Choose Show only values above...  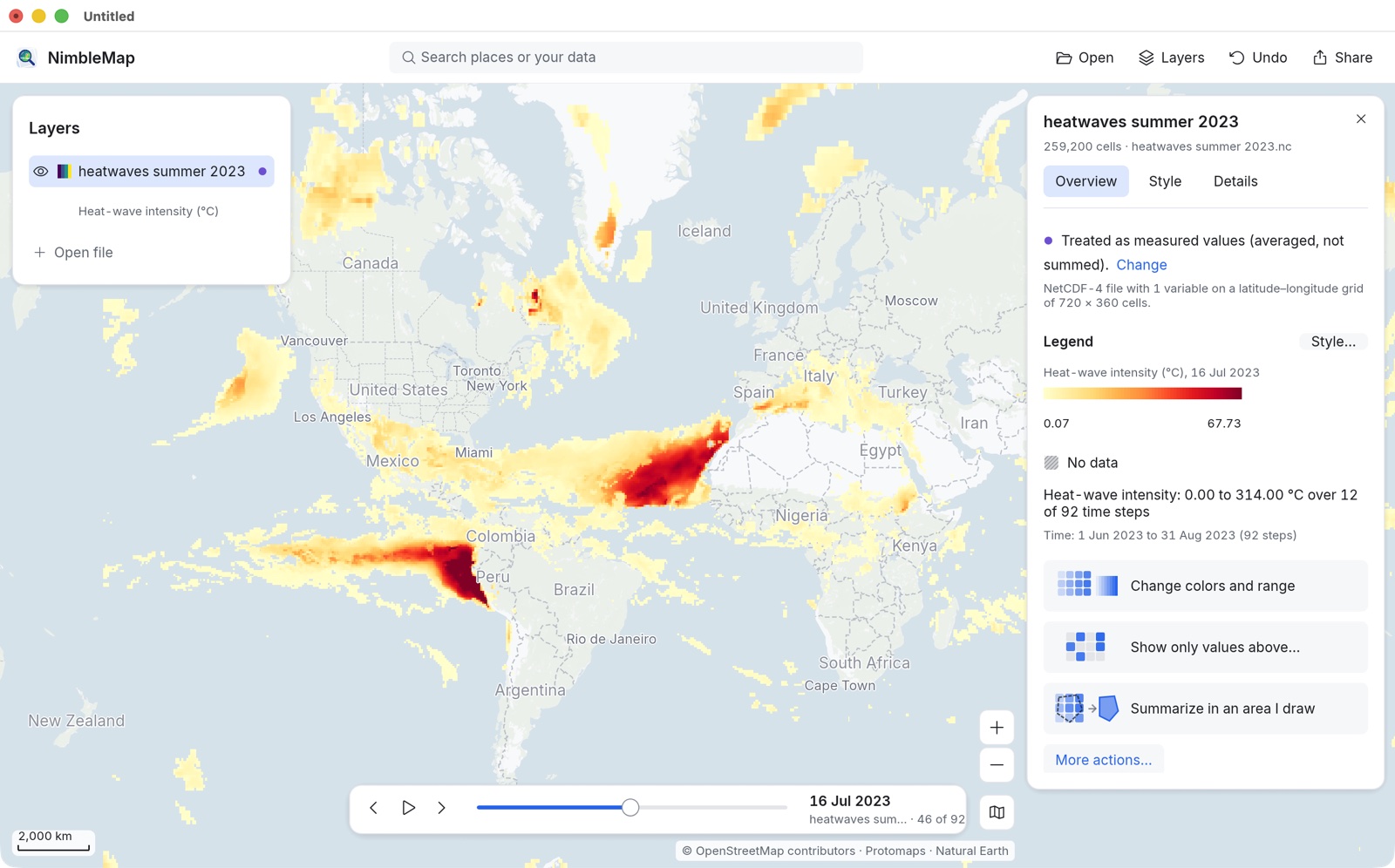pos(1205,647)
